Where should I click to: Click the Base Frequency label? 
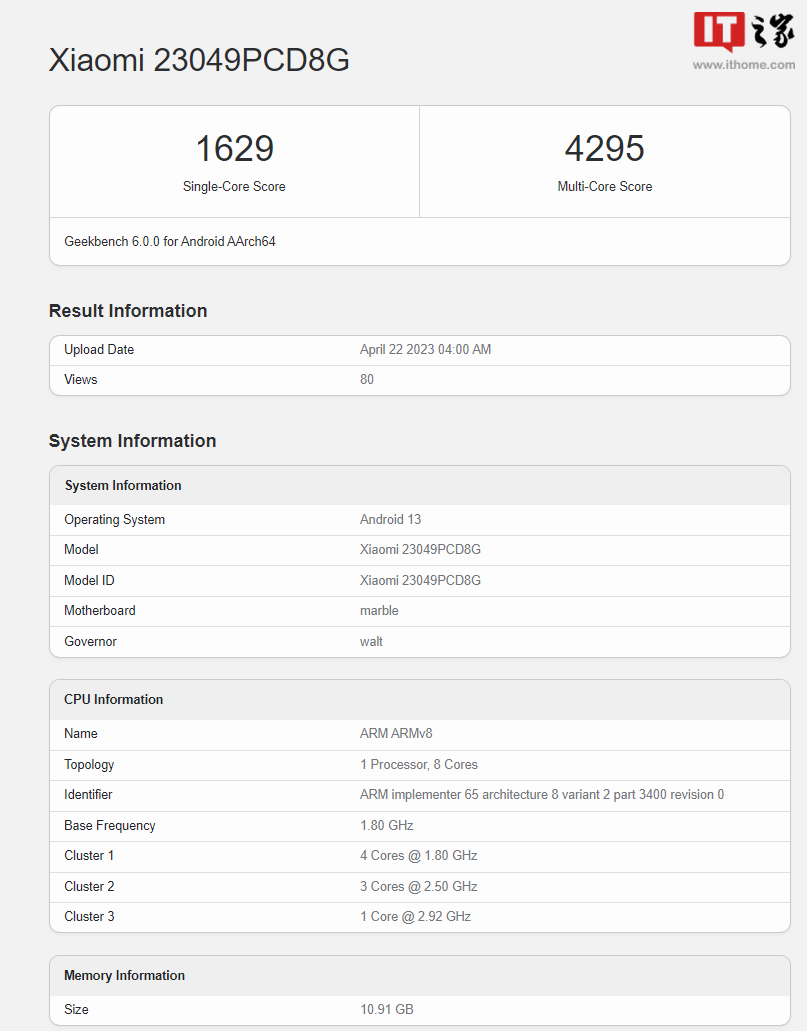[110, 826]
